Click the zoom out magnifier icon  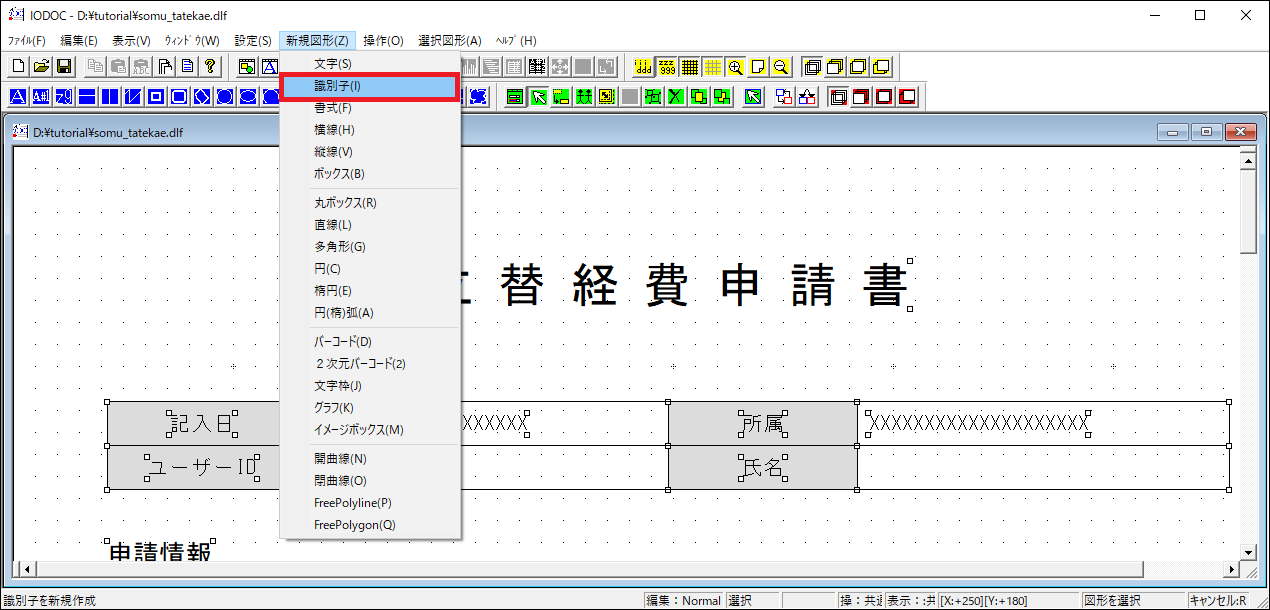(x=780, y=67)
